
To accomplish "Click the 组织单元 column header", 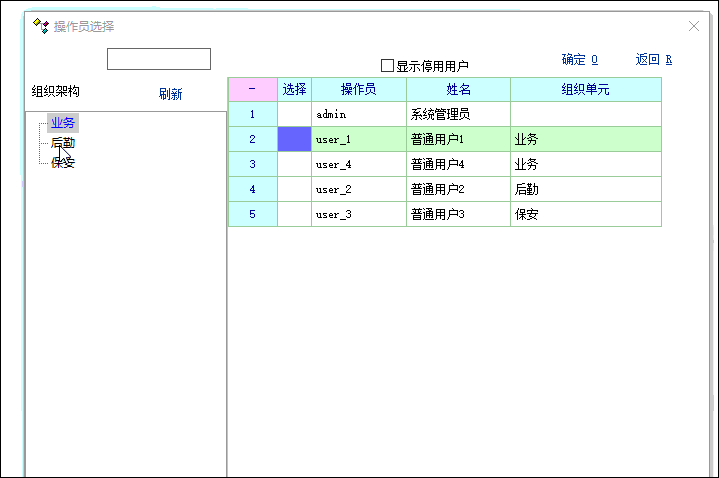I will [x=585, y=89].
